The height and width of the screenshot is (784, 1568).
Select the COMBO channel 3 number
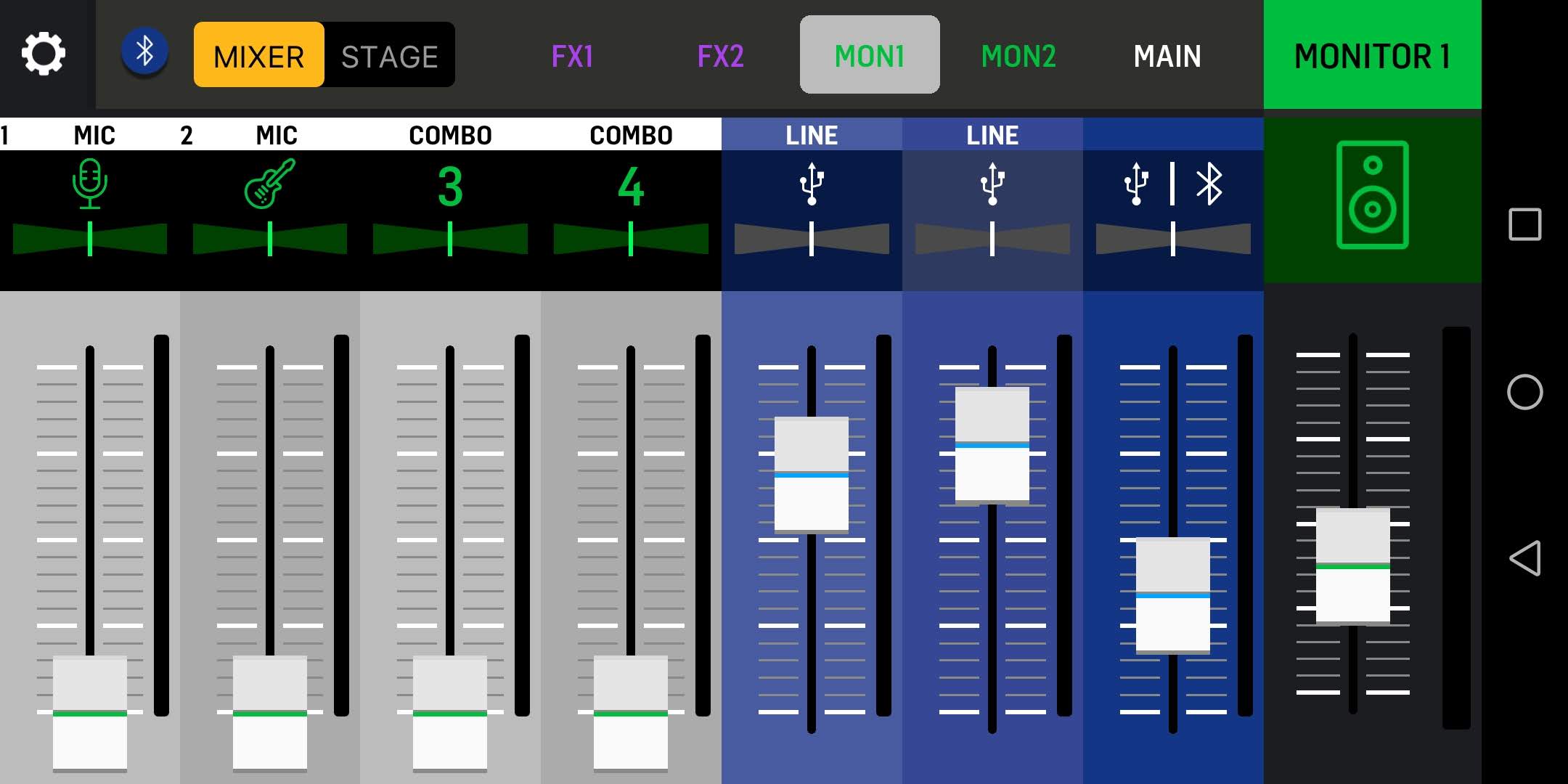click(x=450, y=187)
